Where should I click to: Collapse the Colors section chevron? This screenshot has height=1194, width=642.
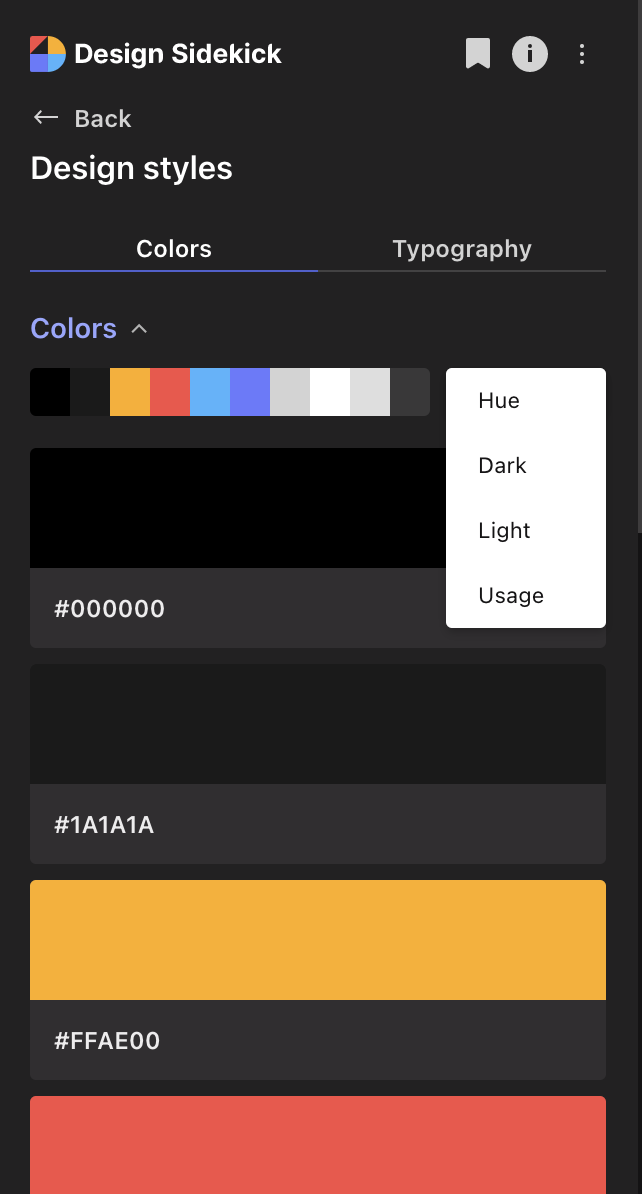pyautogui.click(x=140, y=328)
